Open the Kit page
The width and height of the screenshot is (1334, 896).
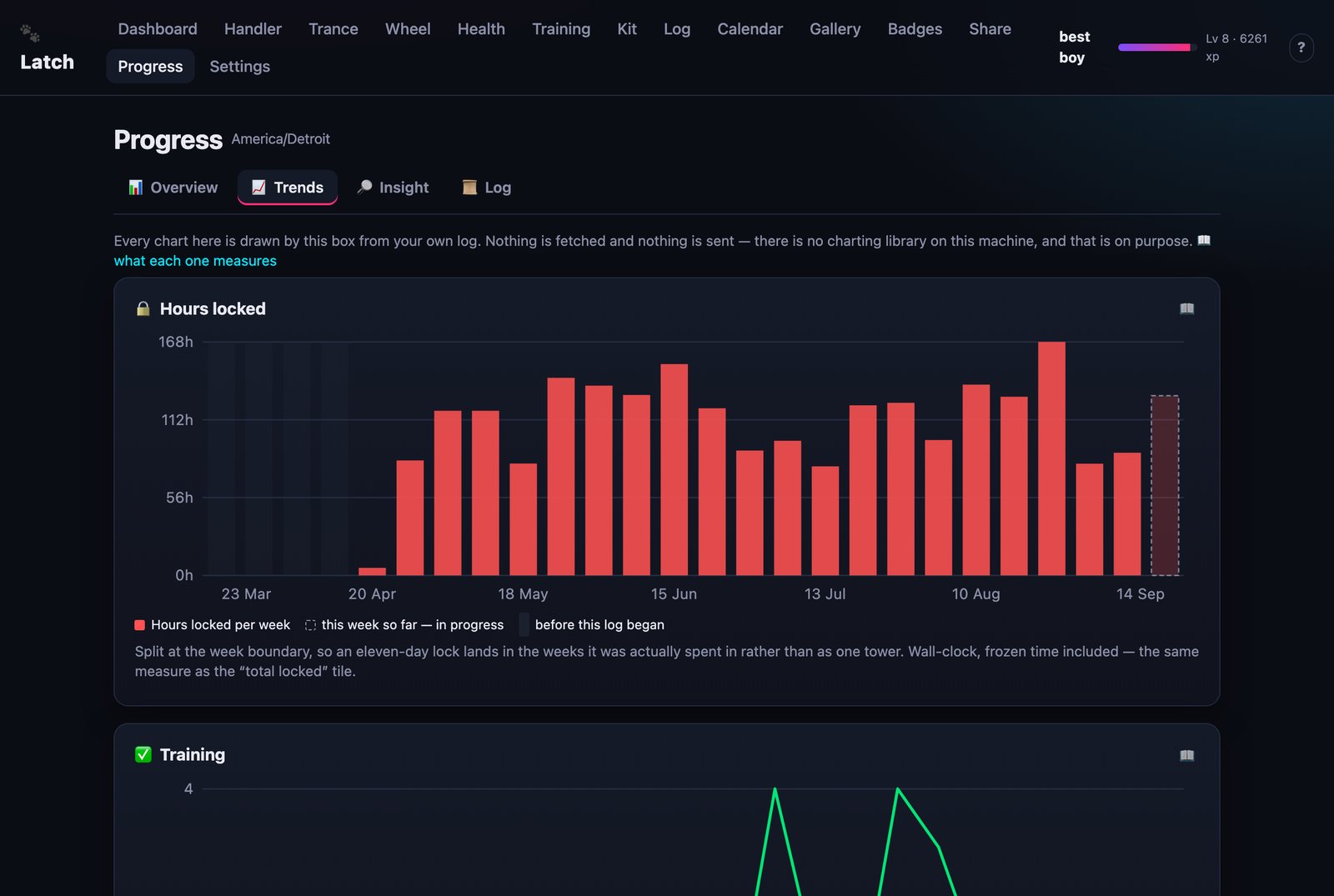coord(627,29)
